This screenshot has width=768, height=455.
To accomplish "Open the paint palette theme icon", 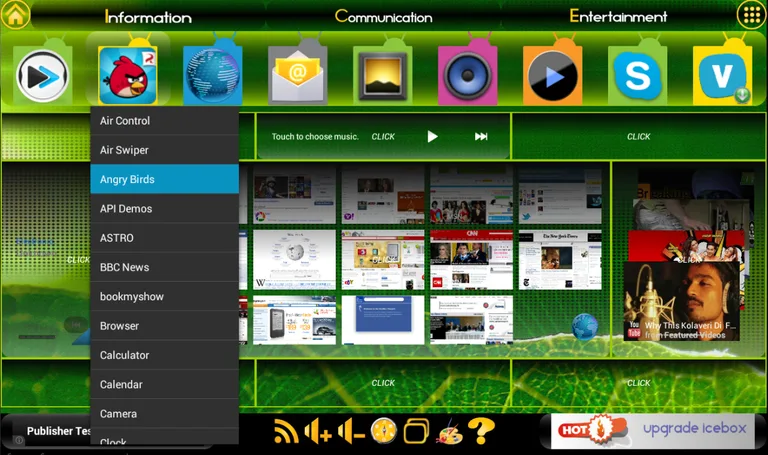I will 450,431.
